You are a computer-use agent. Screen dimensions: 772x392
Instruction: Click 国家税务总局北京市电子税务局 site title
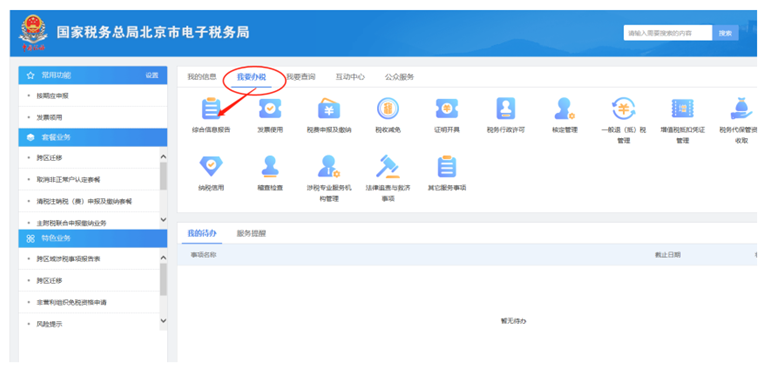[x=153, y=33]
